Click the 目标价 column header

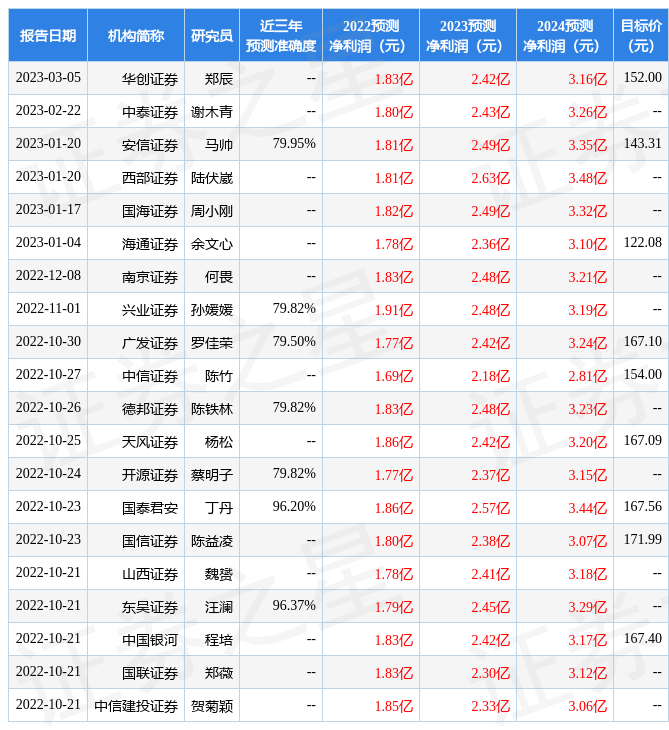pos(641,35)
